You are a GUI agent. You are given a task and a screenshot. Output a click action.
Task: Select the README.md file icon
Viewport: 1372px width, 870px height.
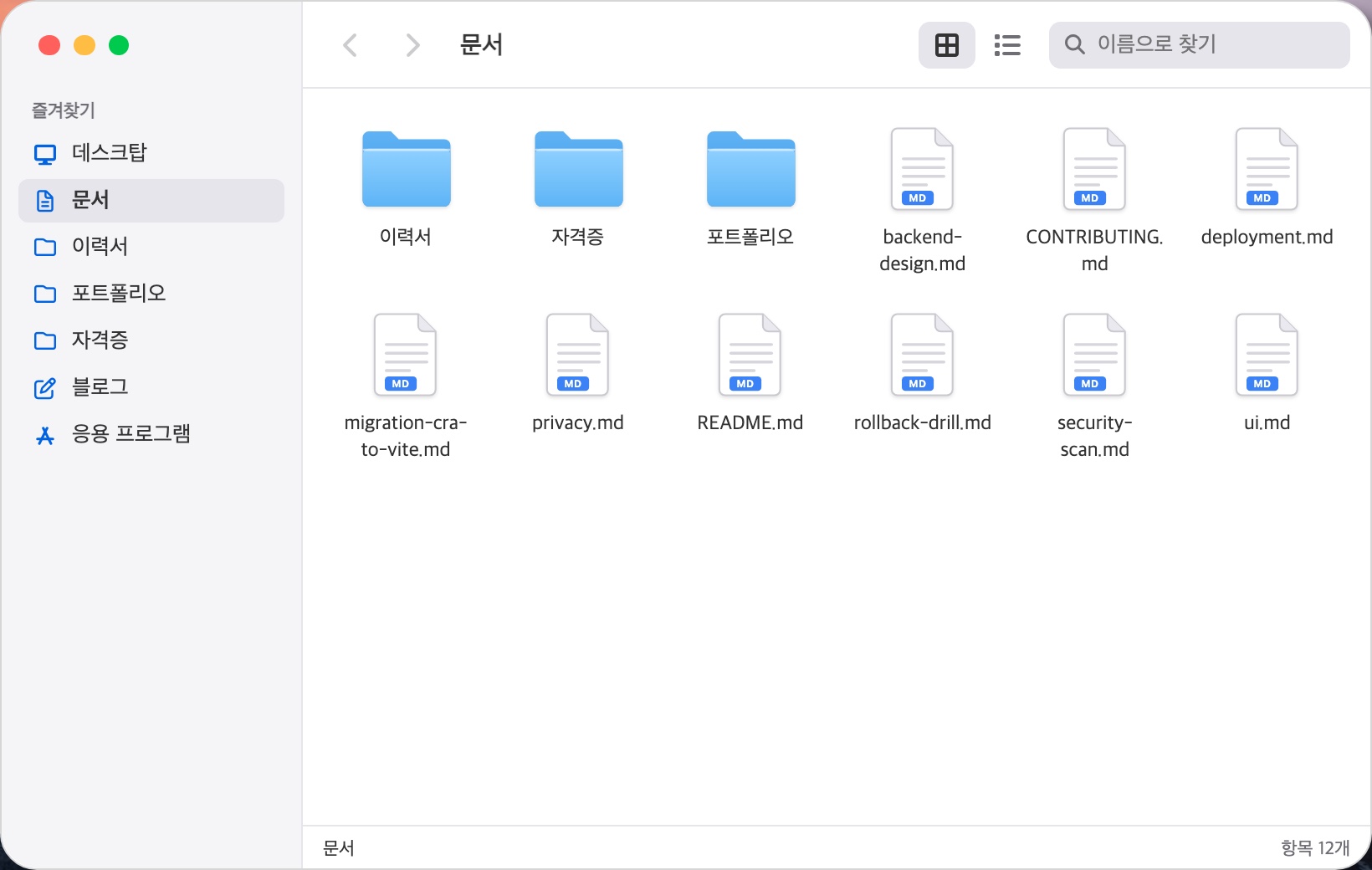coord(750,355)
